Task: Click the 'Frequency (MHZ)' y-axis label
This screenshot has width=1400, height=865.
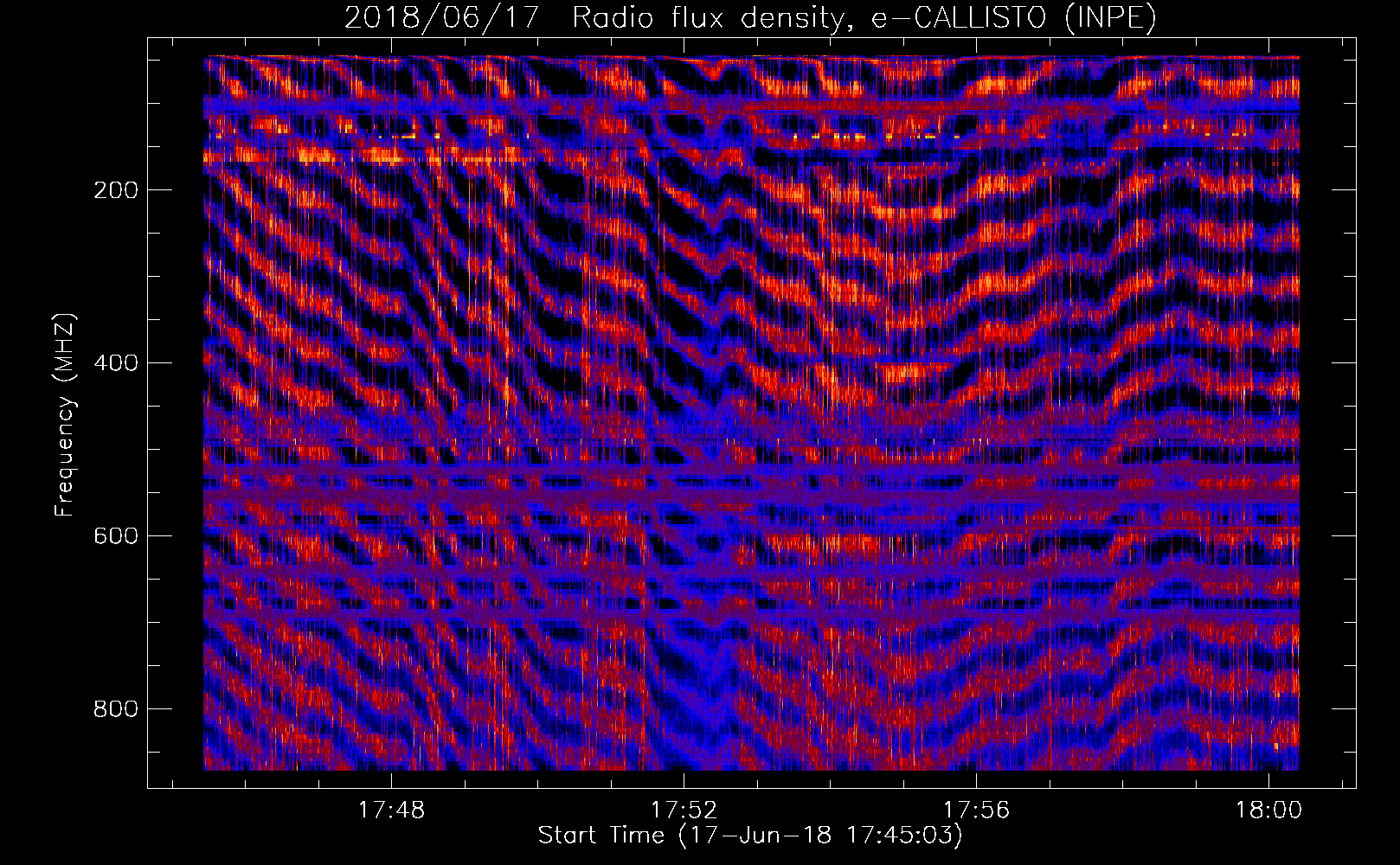Action: [x=64, y=414]
